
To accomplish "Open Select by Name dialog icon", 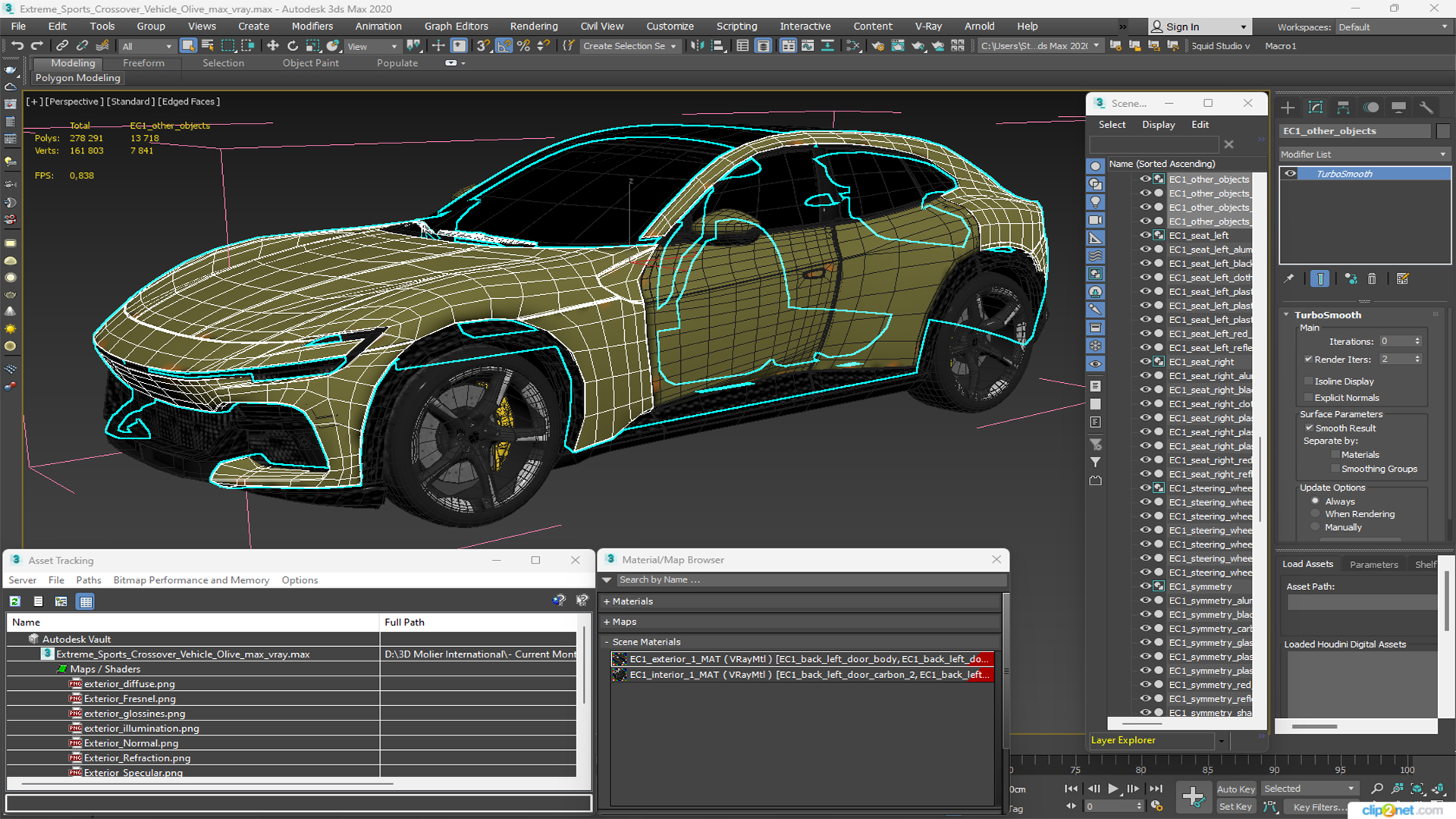I will point(208,45).
